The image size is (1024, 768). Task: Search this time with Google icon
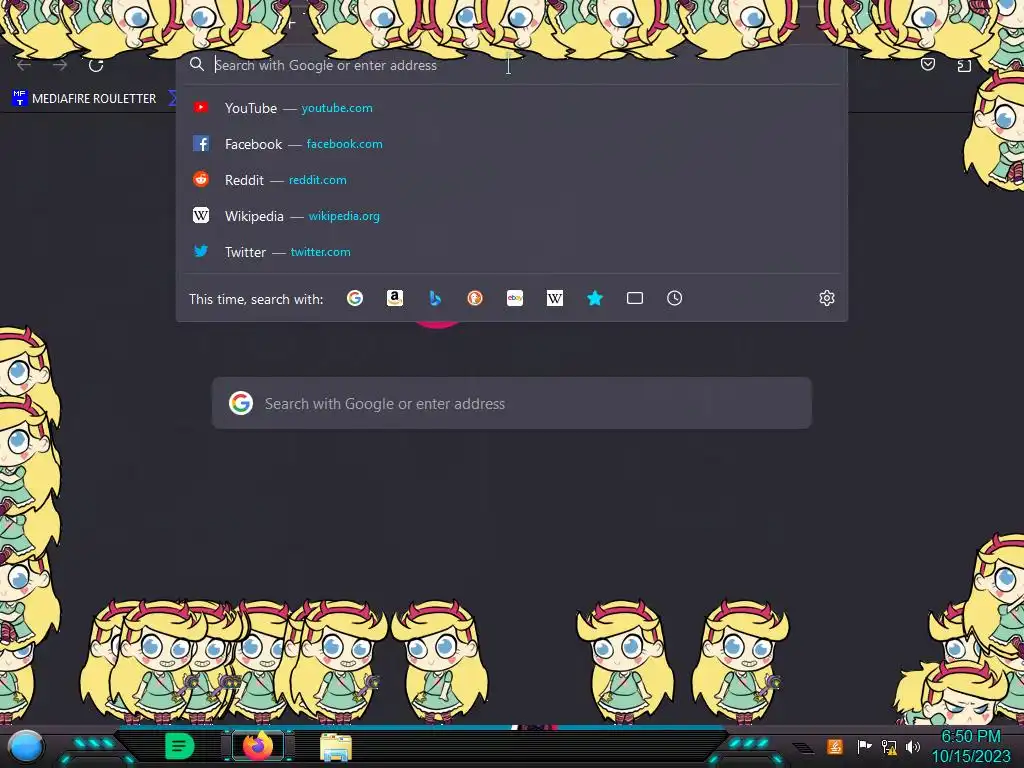tap(355, 298)
